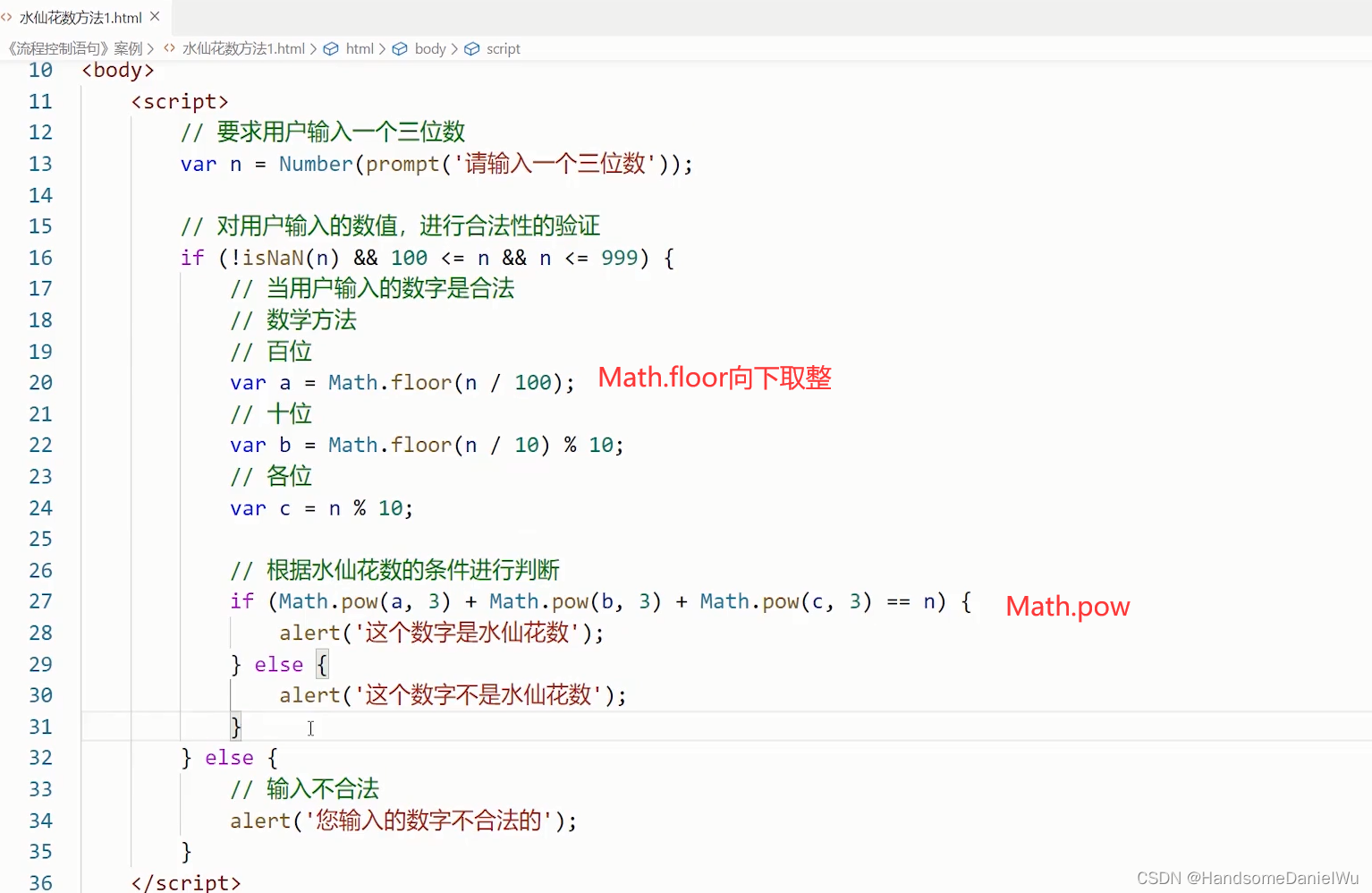Click the script symbol icon in breadcrumb
1372x893 pixels.
click(471, 48)
